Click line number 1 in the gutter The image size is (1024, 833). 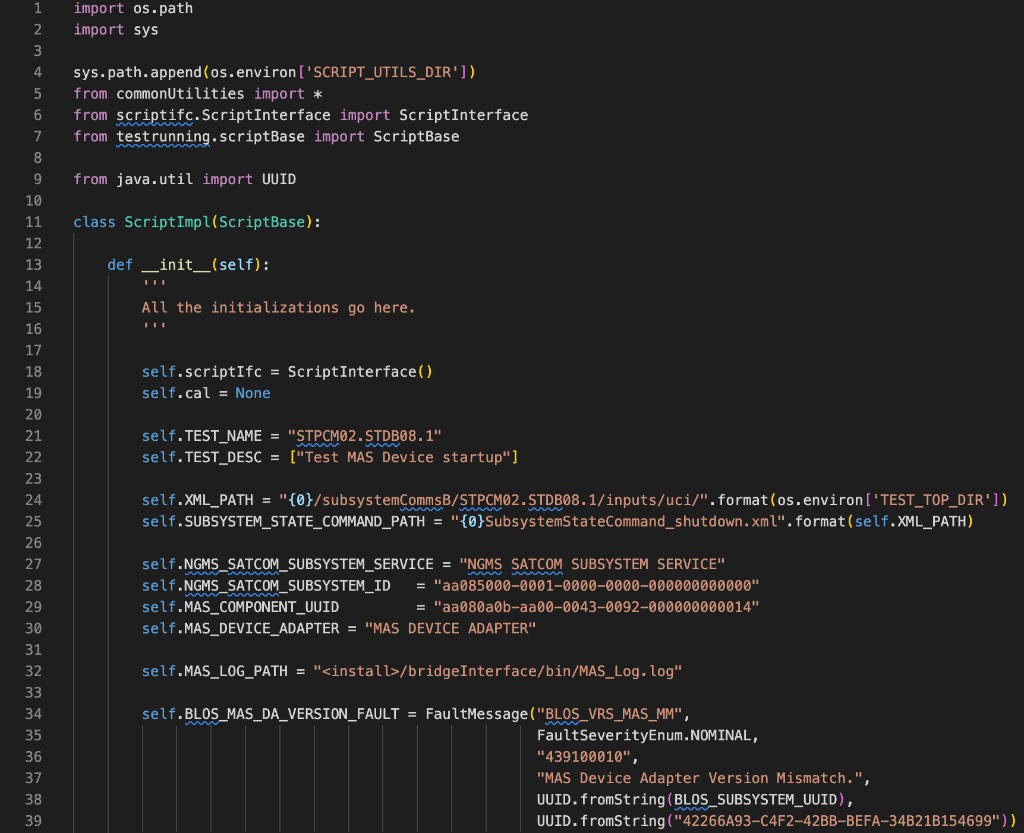(37, 8)
